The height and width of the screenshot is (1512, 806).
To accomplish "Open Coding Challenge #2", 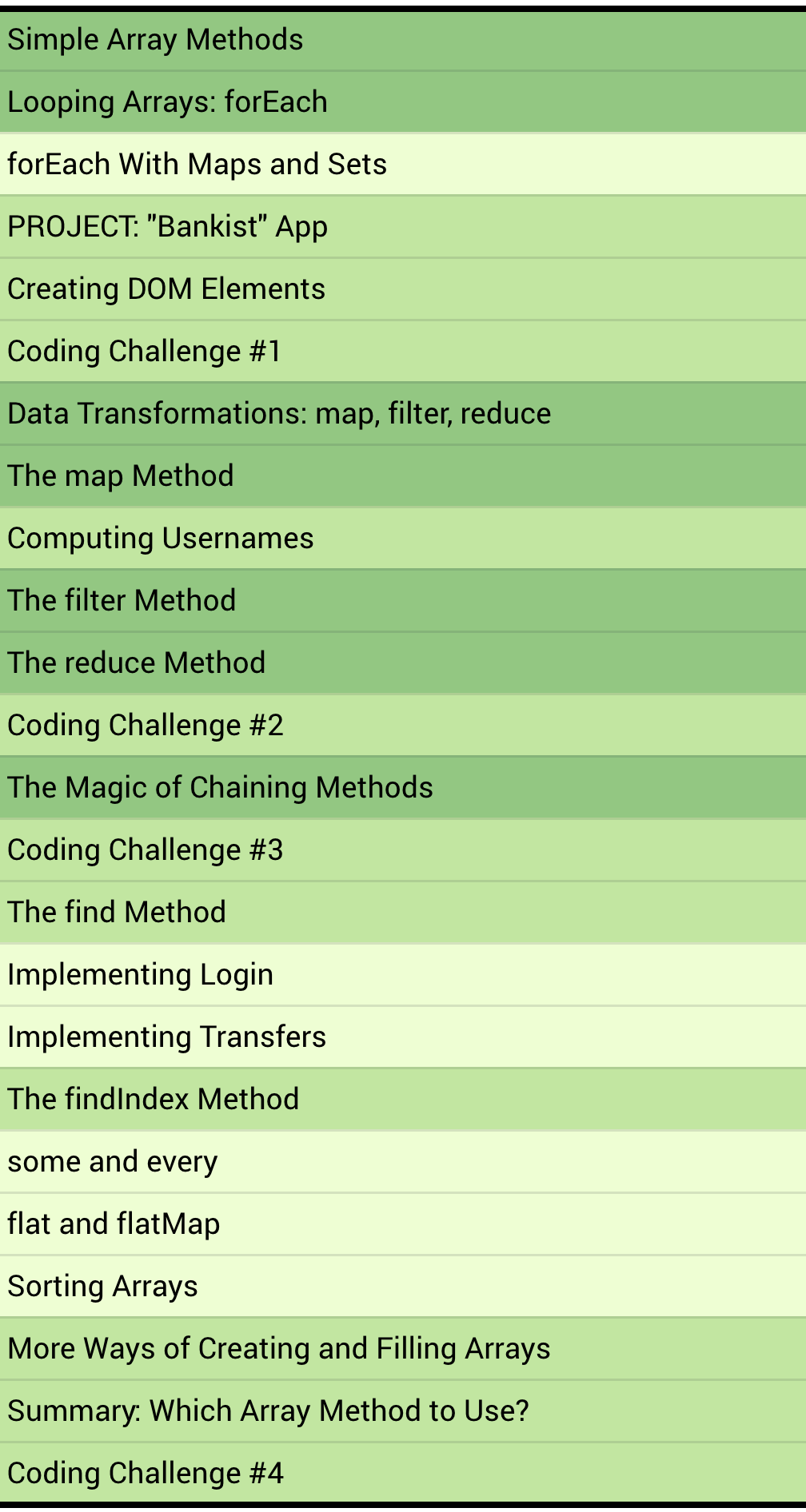I will click(x=145, y=726).
